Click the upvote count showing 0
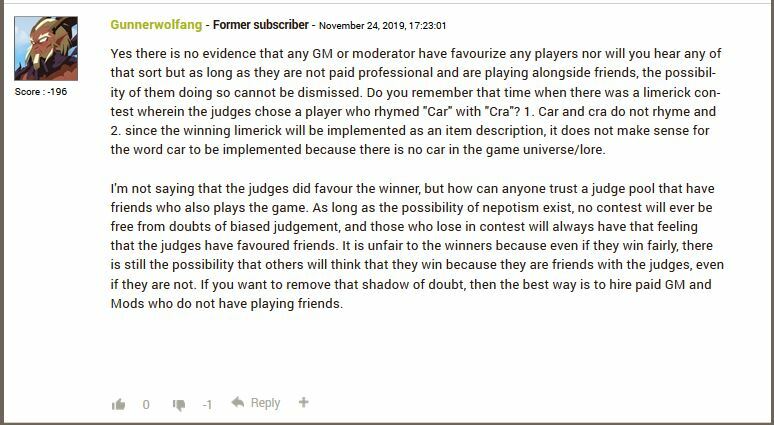 click(x=146, y=405)
